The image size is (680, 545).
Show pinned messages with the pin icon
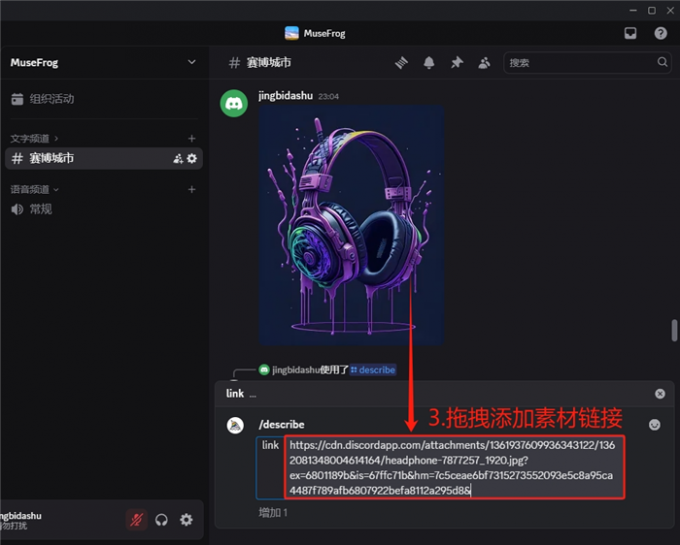[x=457, y=63]
